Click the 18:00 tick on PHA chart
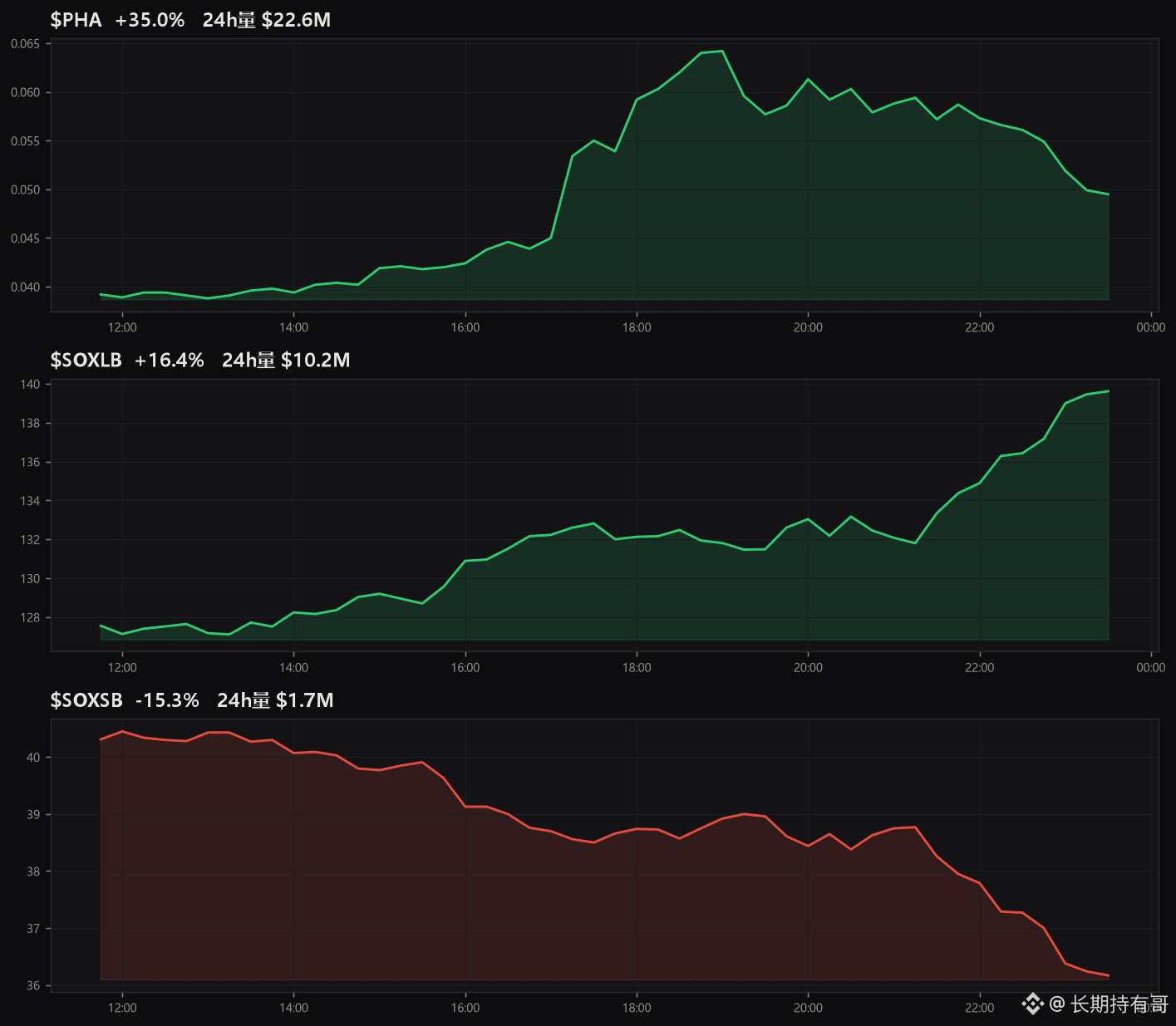 pos(637,327)
